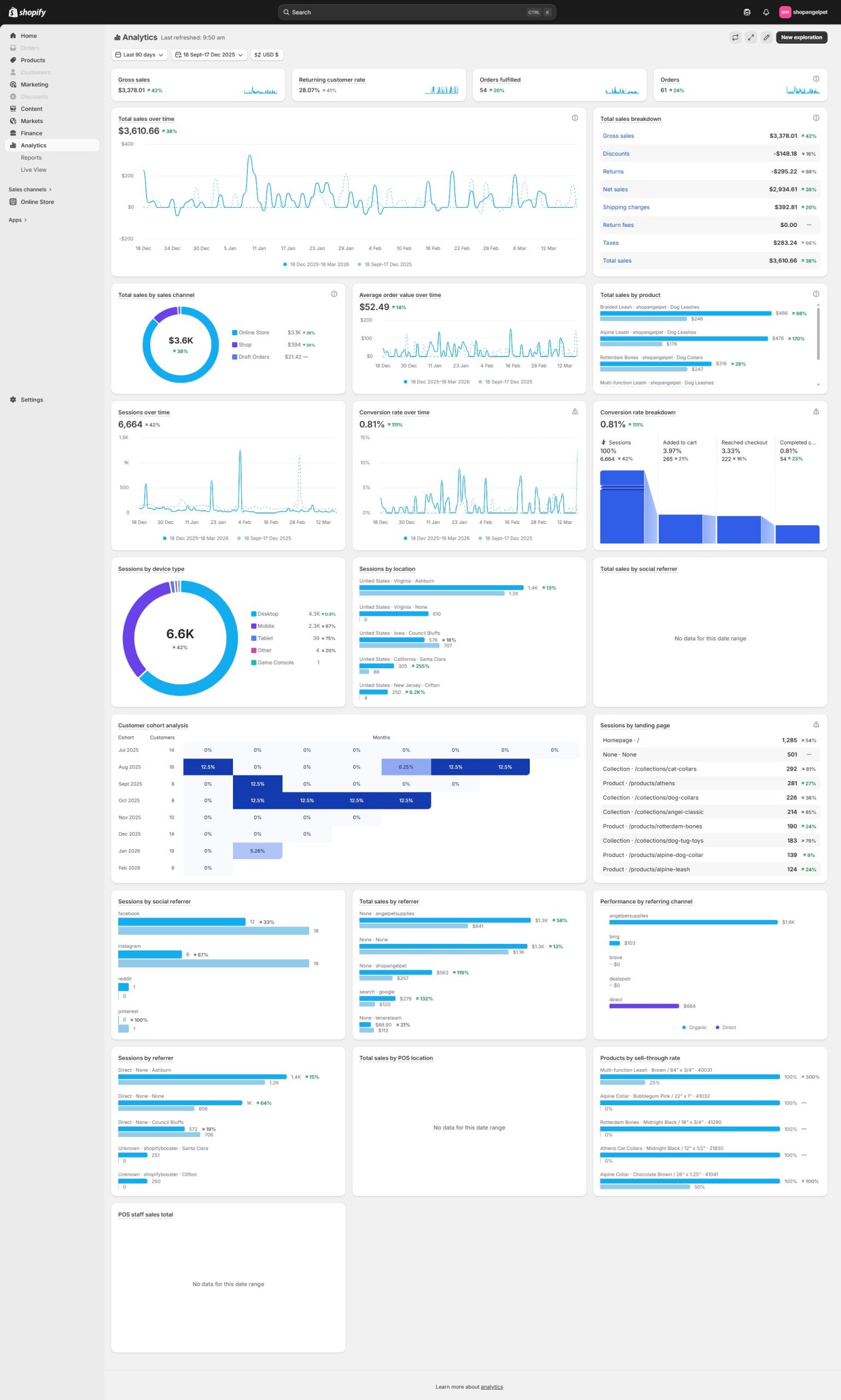
Task: Click the info icon on Total sales over time
Action: pyautogui.click(x=575, y=118)
